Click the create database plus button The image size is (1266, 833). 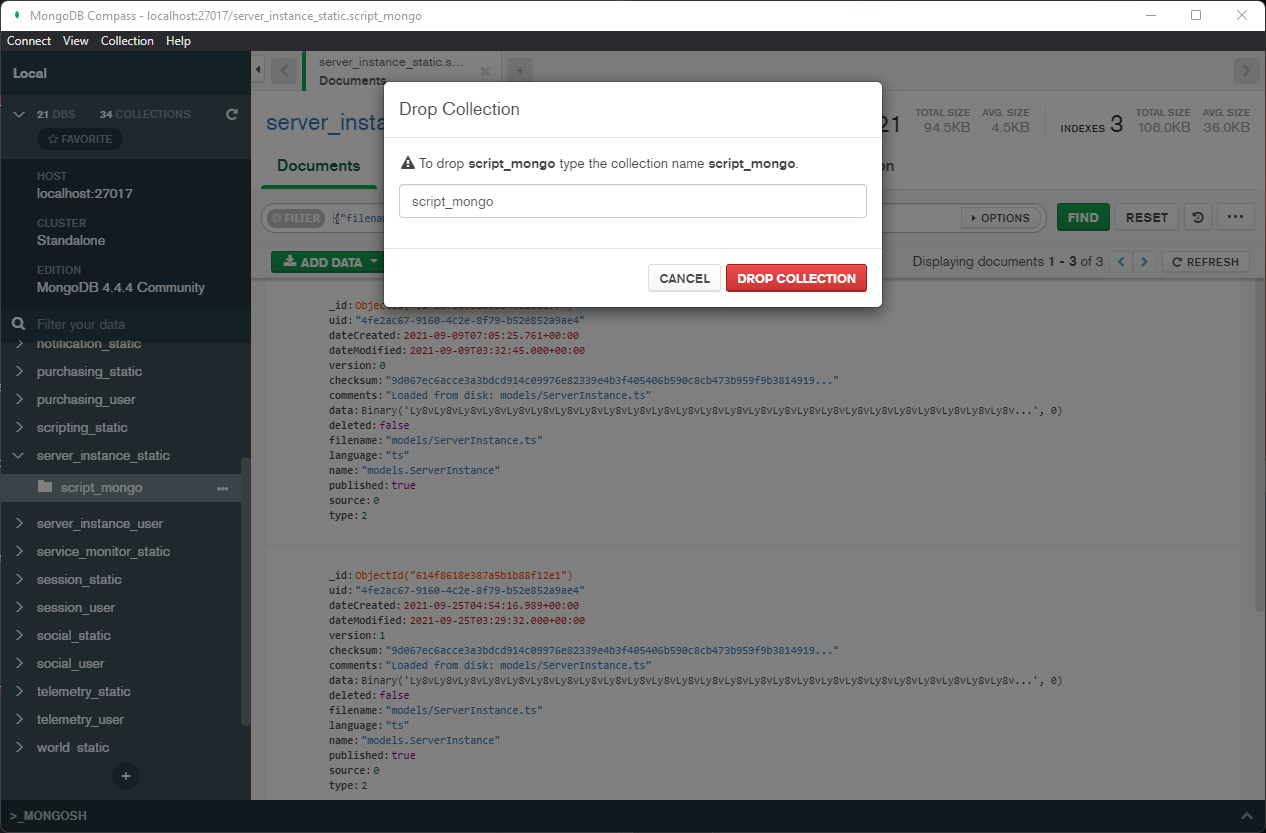coord(126,776)
